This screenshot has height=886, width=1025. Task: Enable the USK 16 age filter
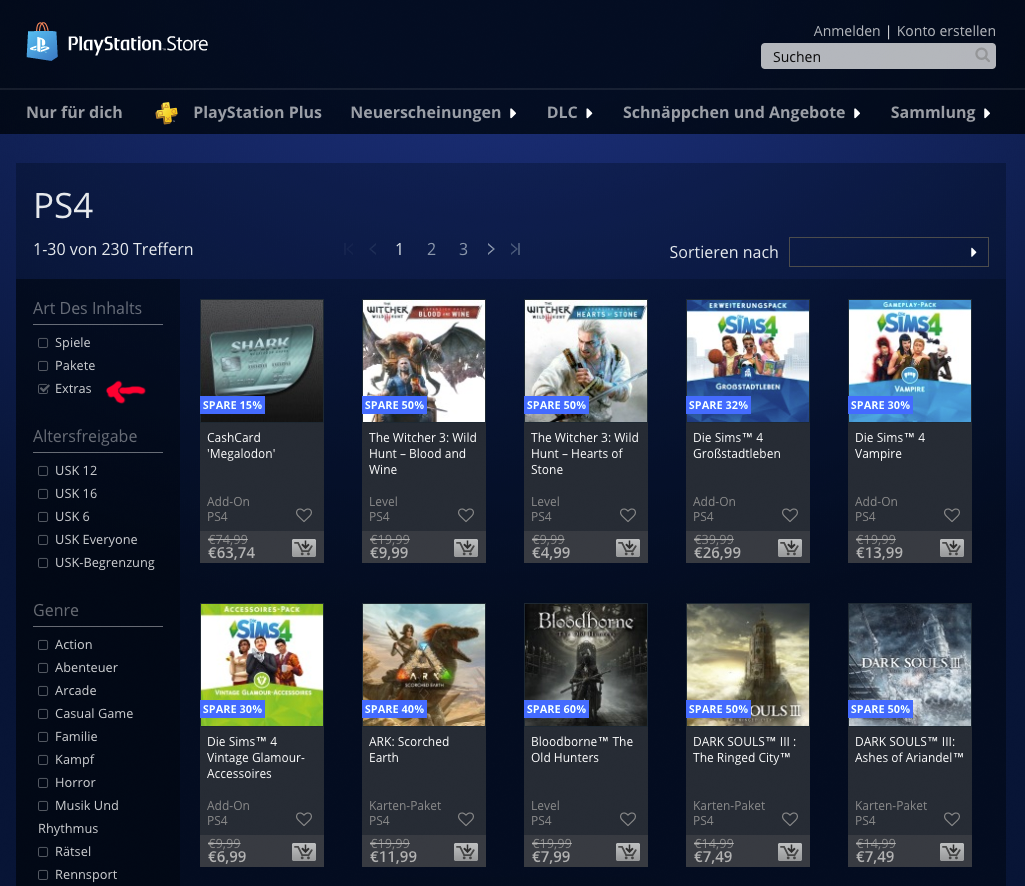(x=43, y=494)
